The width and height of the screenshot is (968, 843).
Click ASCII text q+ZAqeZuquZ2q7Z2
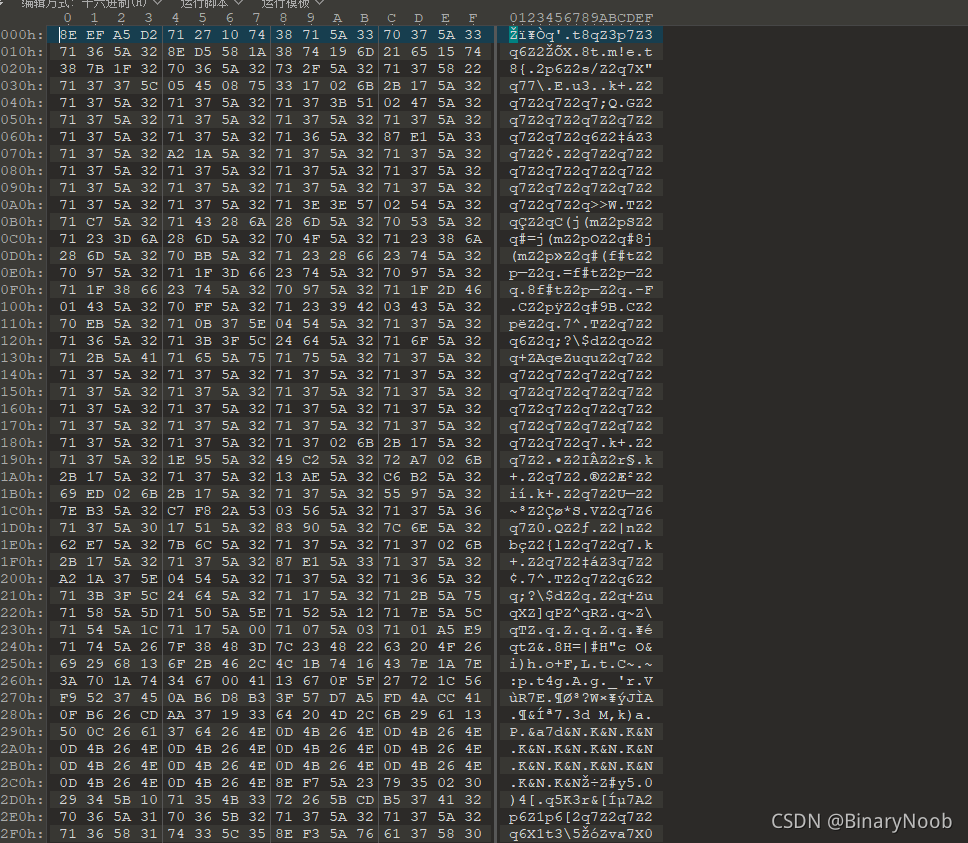[581, 358]
